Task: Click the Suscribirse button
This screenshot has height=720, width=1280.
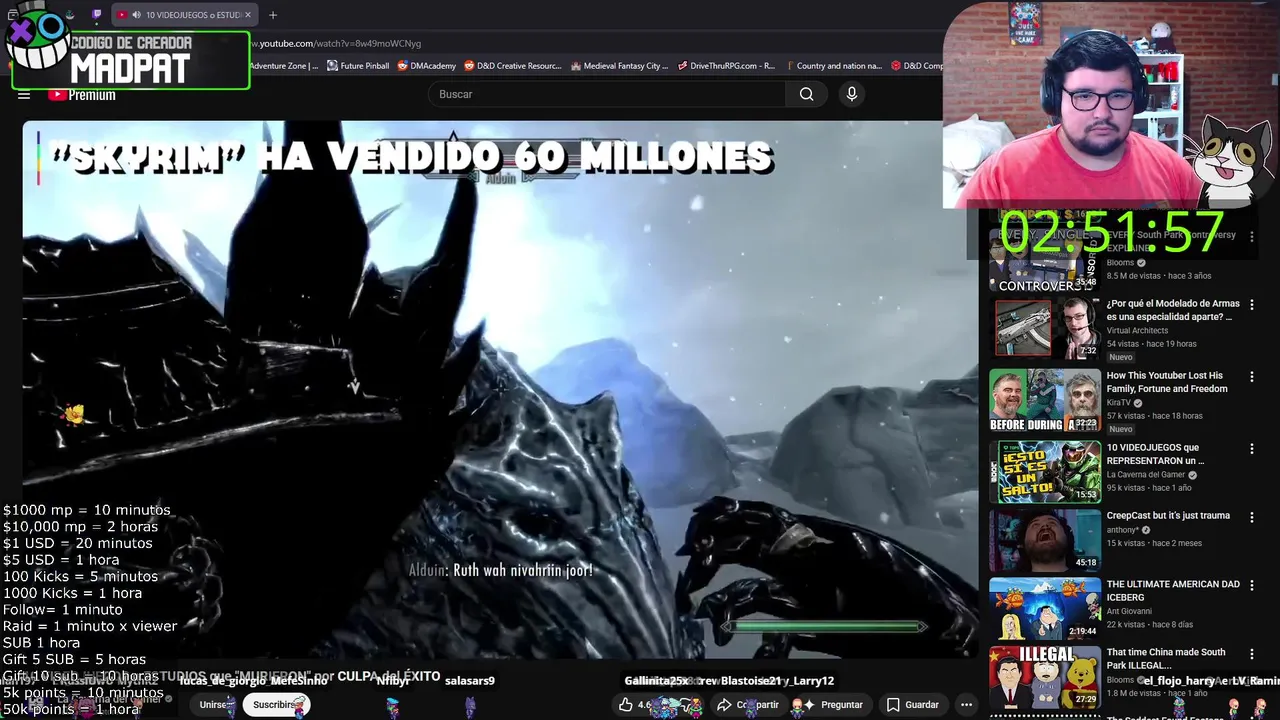Action: click(276, 704)
